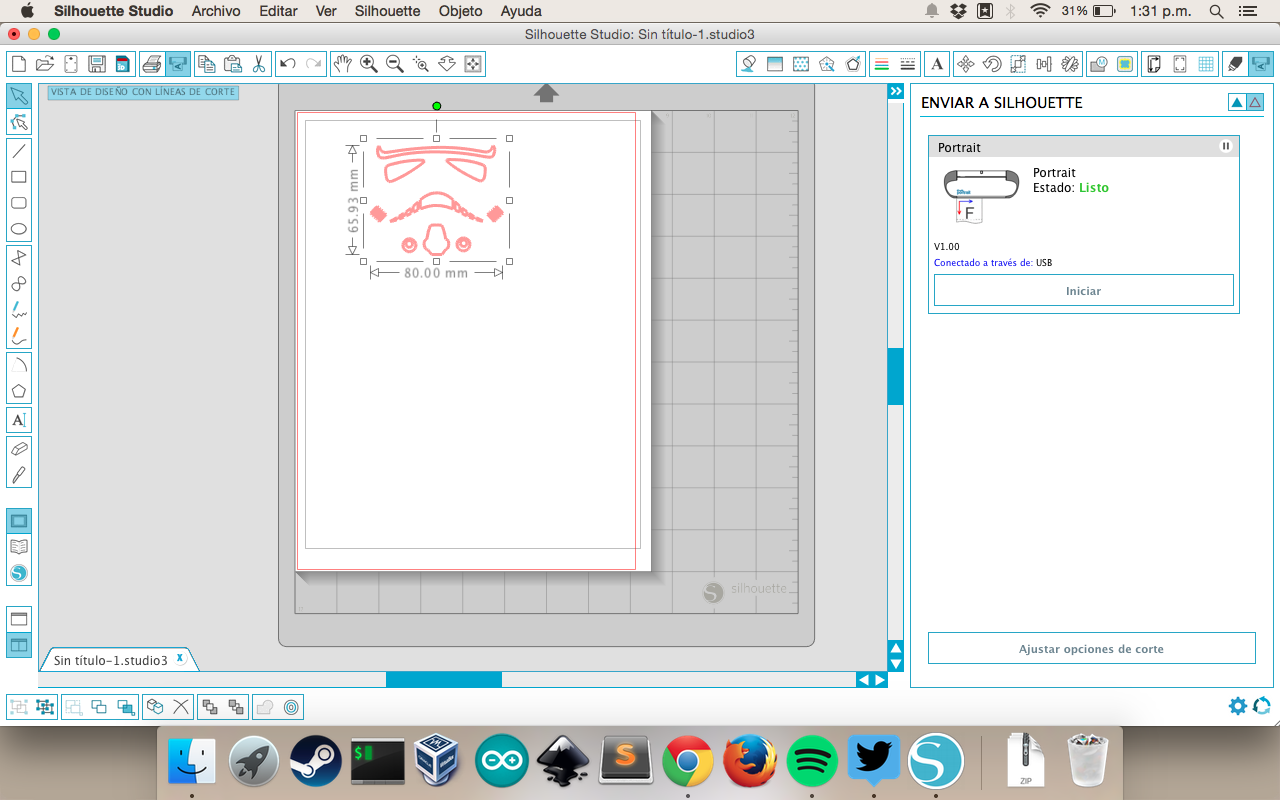Close the Sin título-1.studio3 tab

(x=180, y=658)
